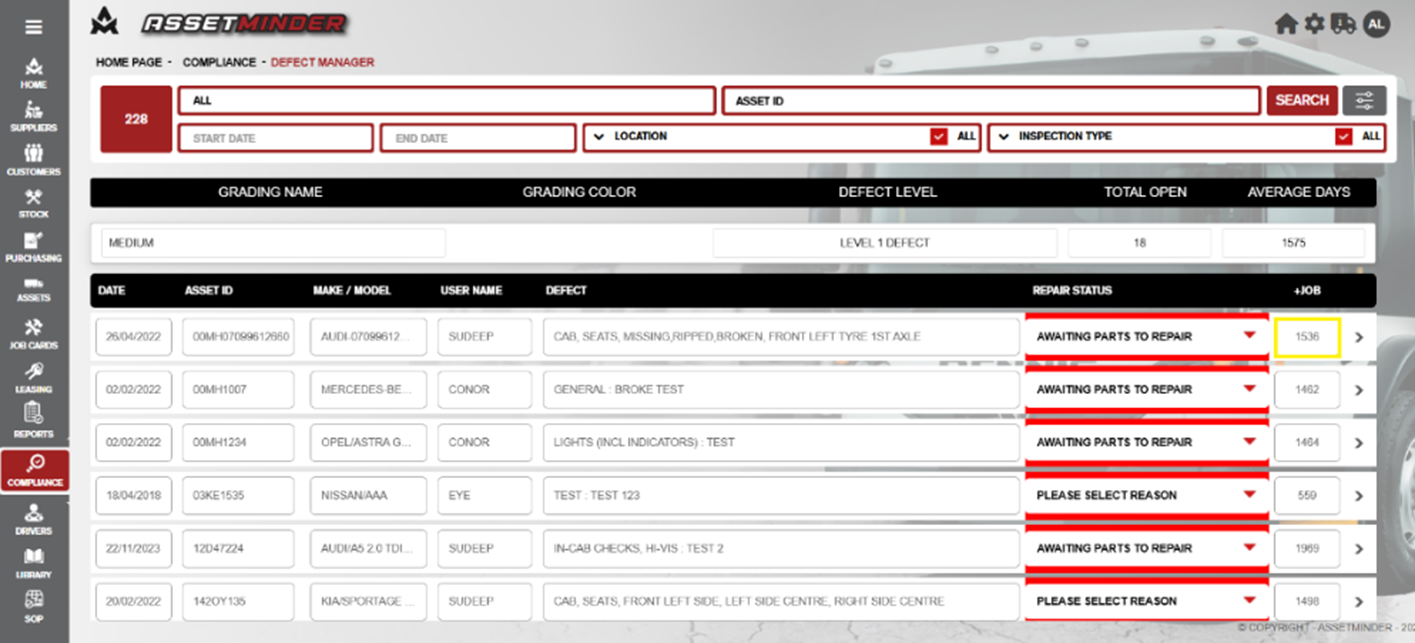Image resolution: width=1415 pixels, height=643 pixels.
Task: Open row arrow for job 1536
Action: 1359,337
